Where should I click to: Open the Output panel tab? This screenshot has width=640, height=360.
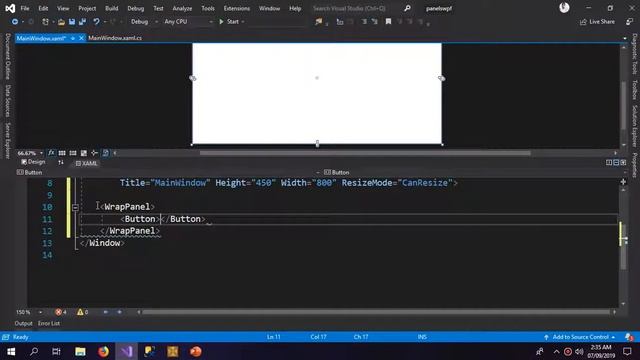(x=23, y=324)
